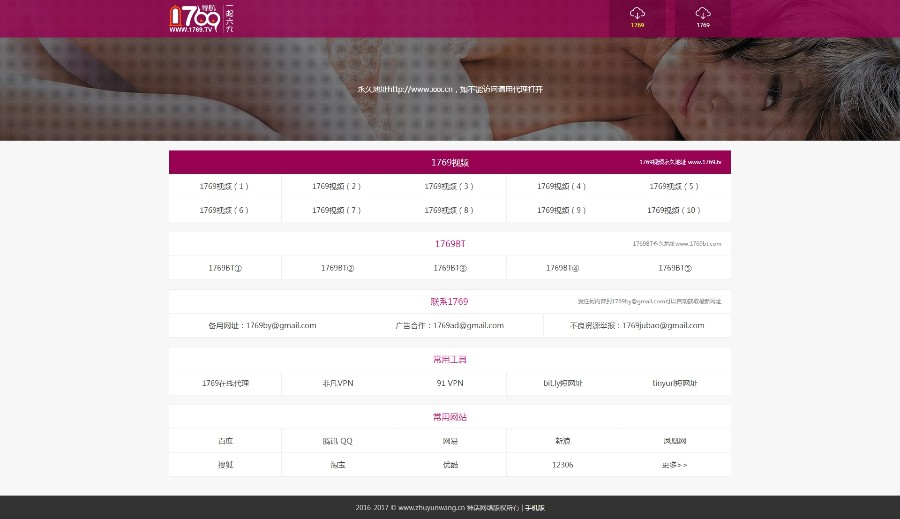Visit the 搜狐 site link

coord(225,464)
